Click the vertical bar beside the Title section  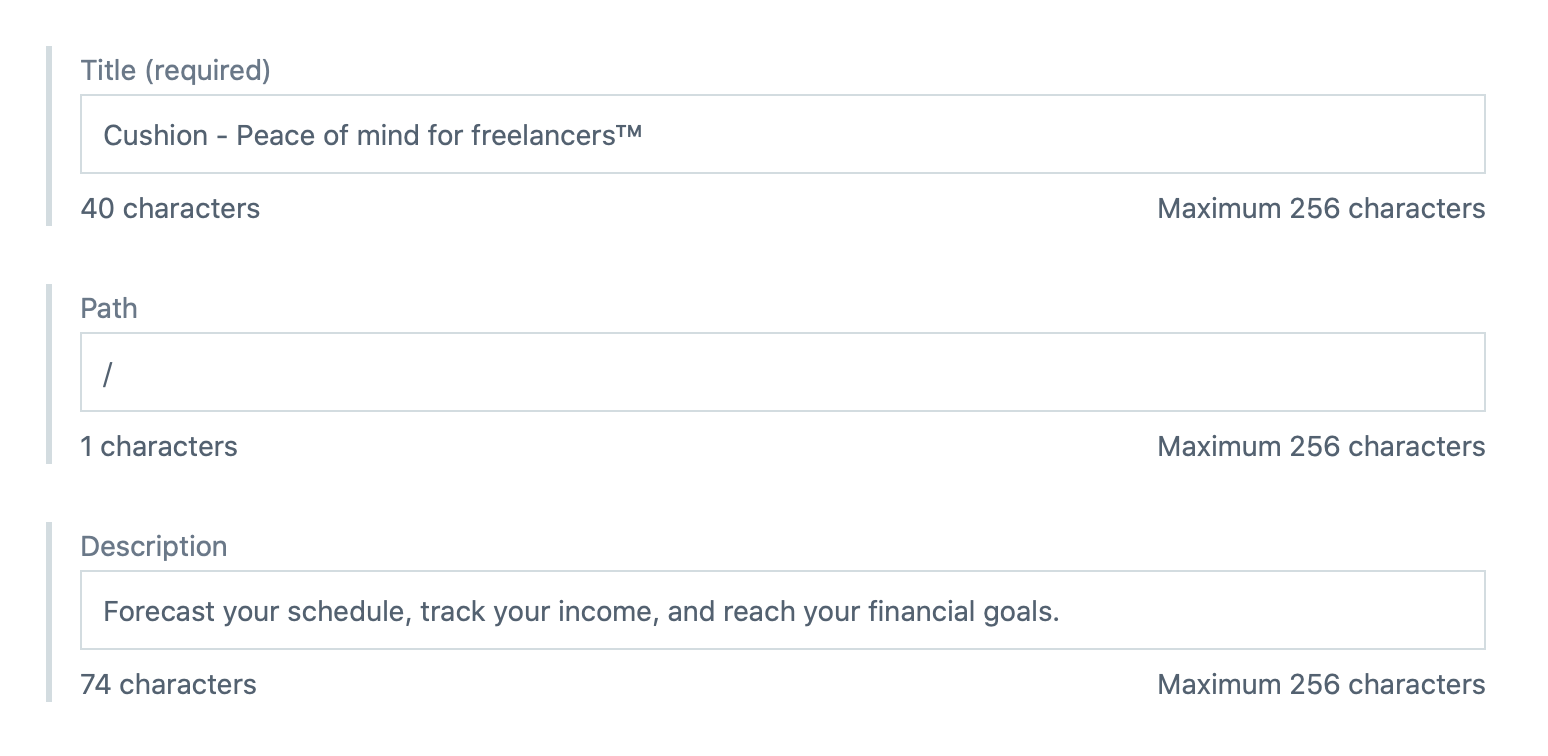(x=48, y=135)
